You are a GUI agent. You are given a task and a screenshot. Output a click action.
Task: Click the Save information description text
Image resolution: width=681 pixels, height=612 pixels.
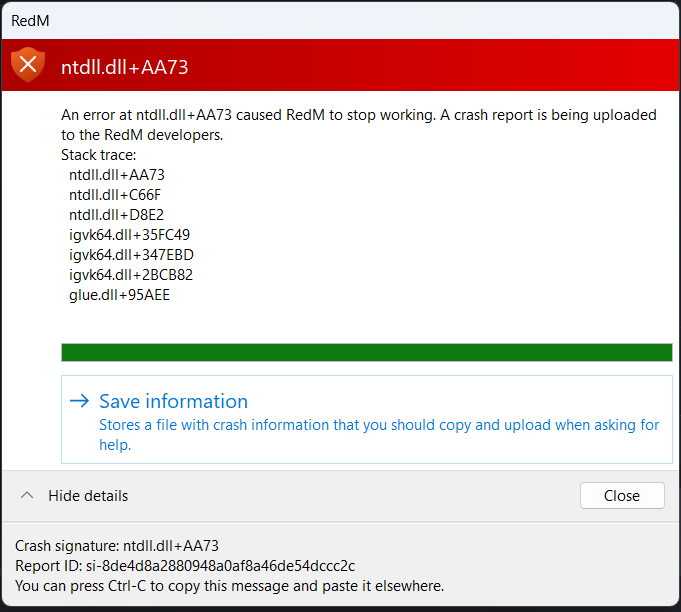(x=378, y=434)
